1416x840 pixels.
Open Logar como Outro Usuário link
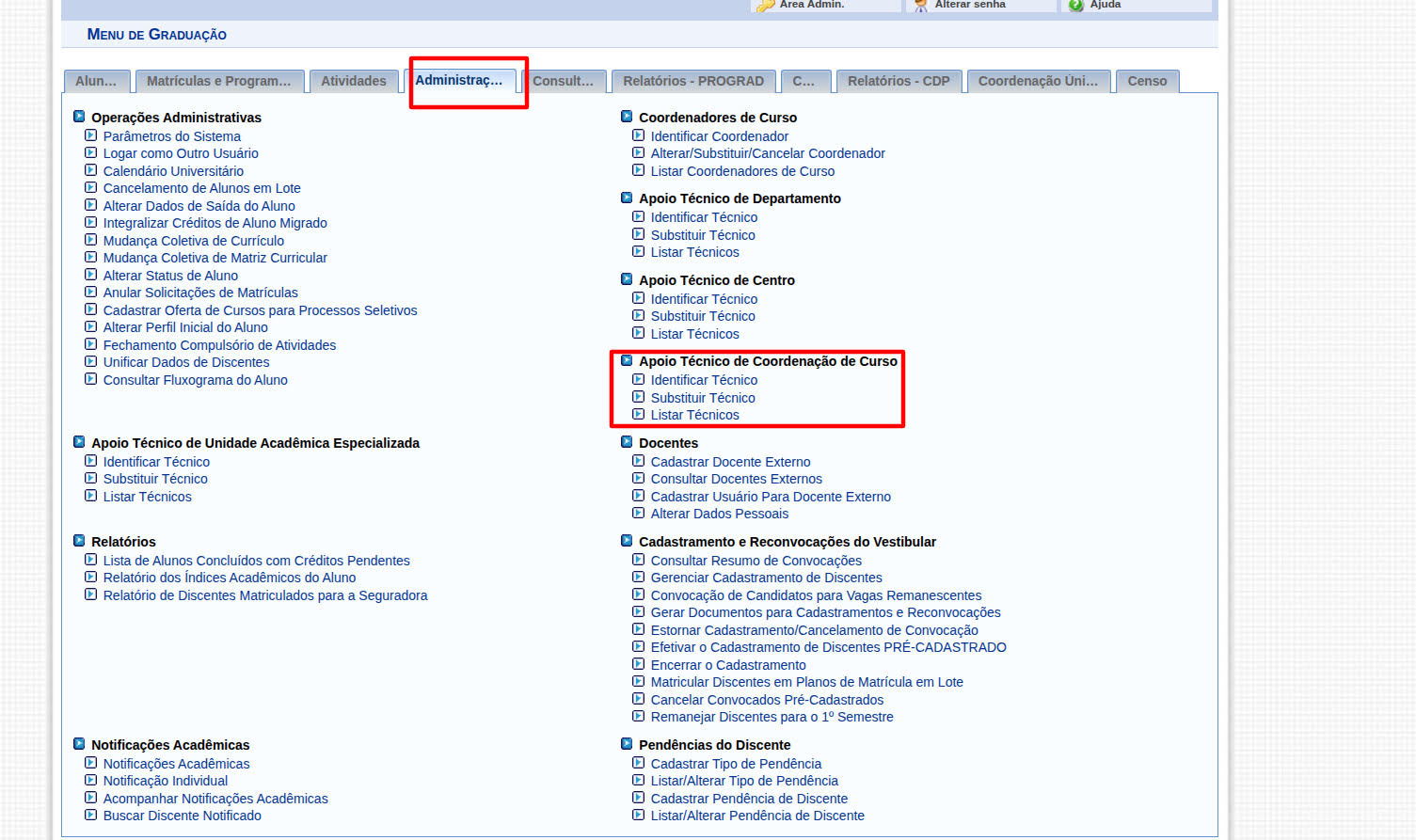point(181,153)
